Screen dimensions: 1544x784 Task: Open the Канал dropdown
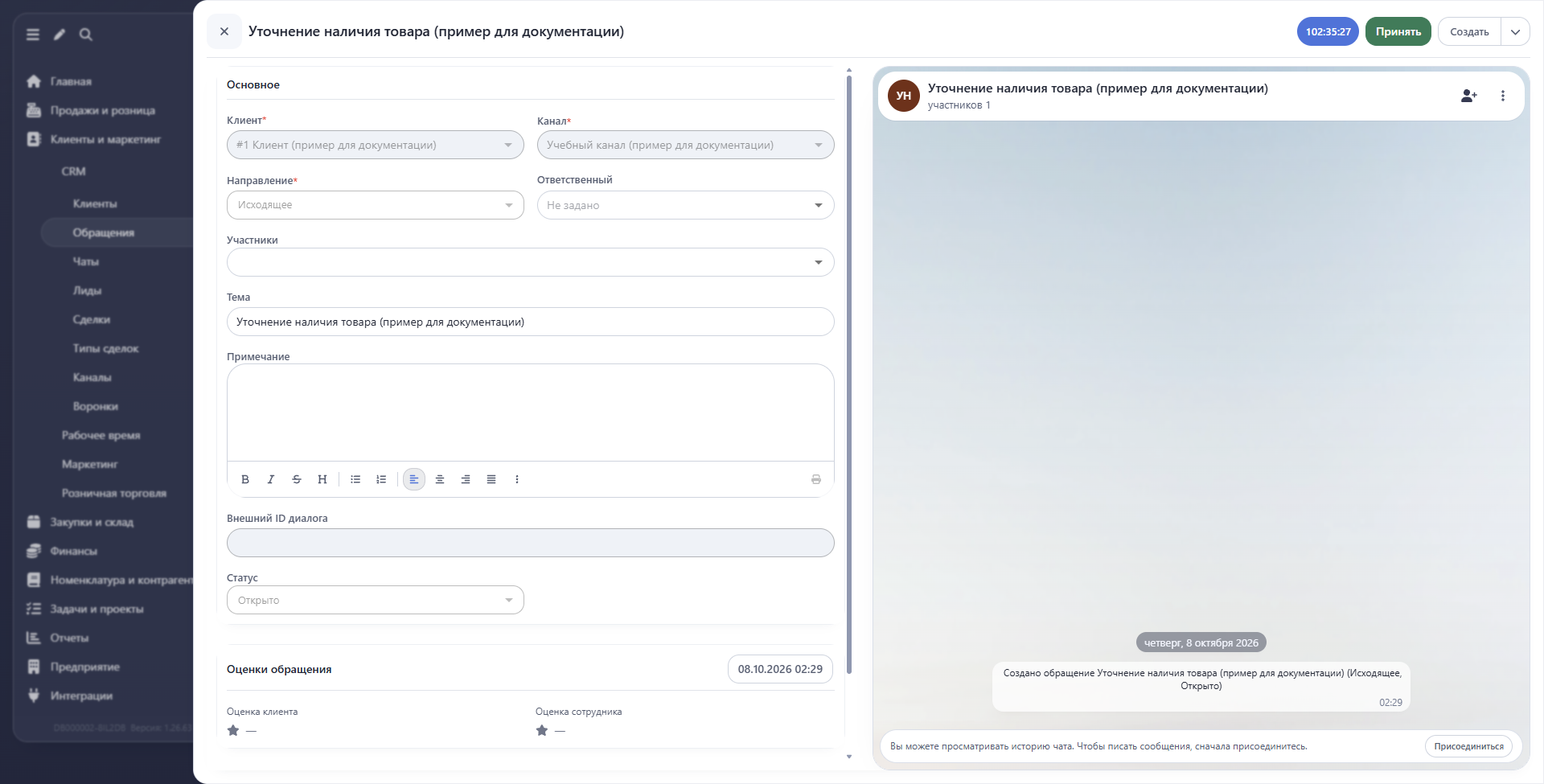pyautogui.click(x=686, y=145)
